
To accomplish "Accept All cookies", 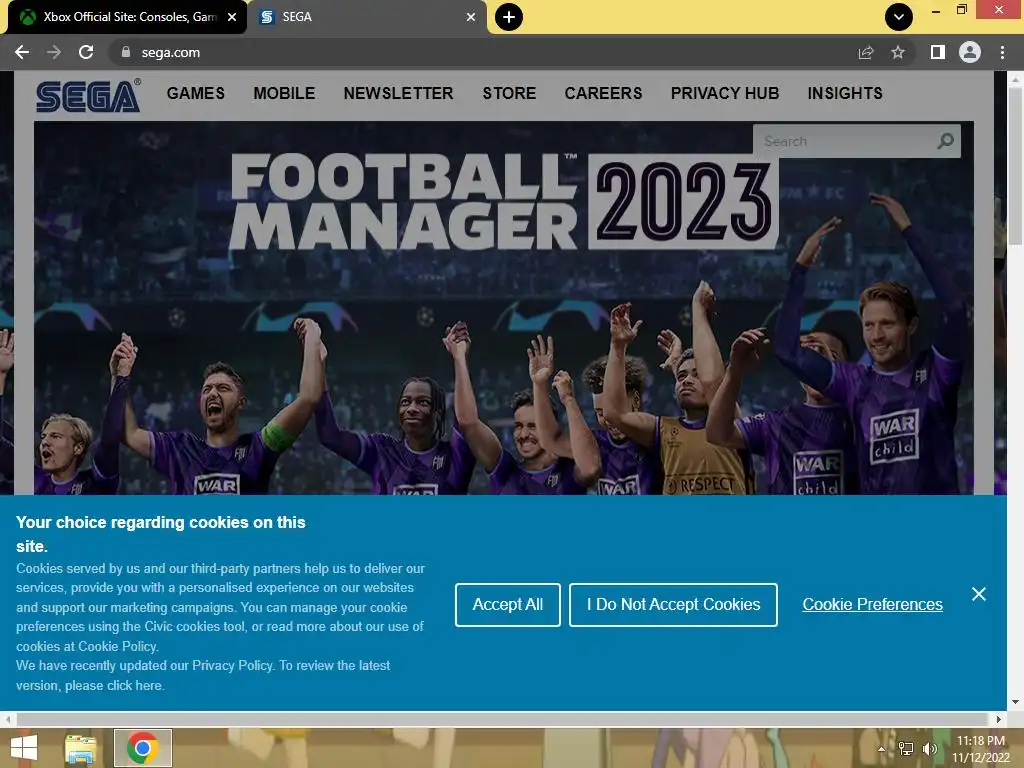I will tap(507, 605).
